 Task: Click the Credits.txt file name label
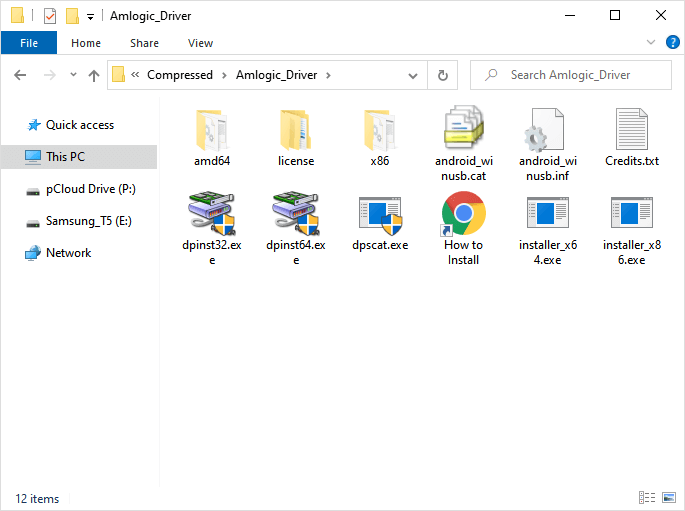(x=632, y=161)
